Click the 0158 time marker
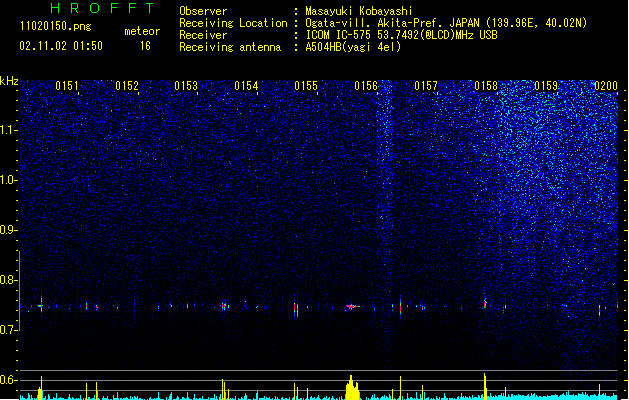 486,86
